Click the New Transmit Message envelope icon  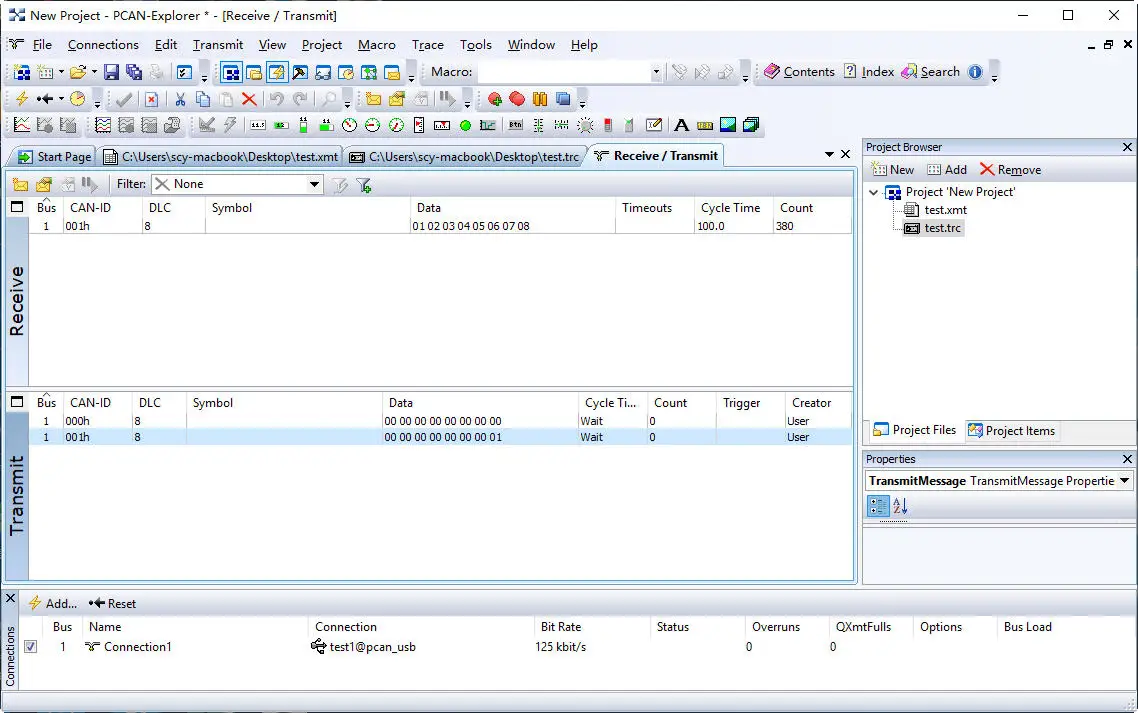(374, 99)
